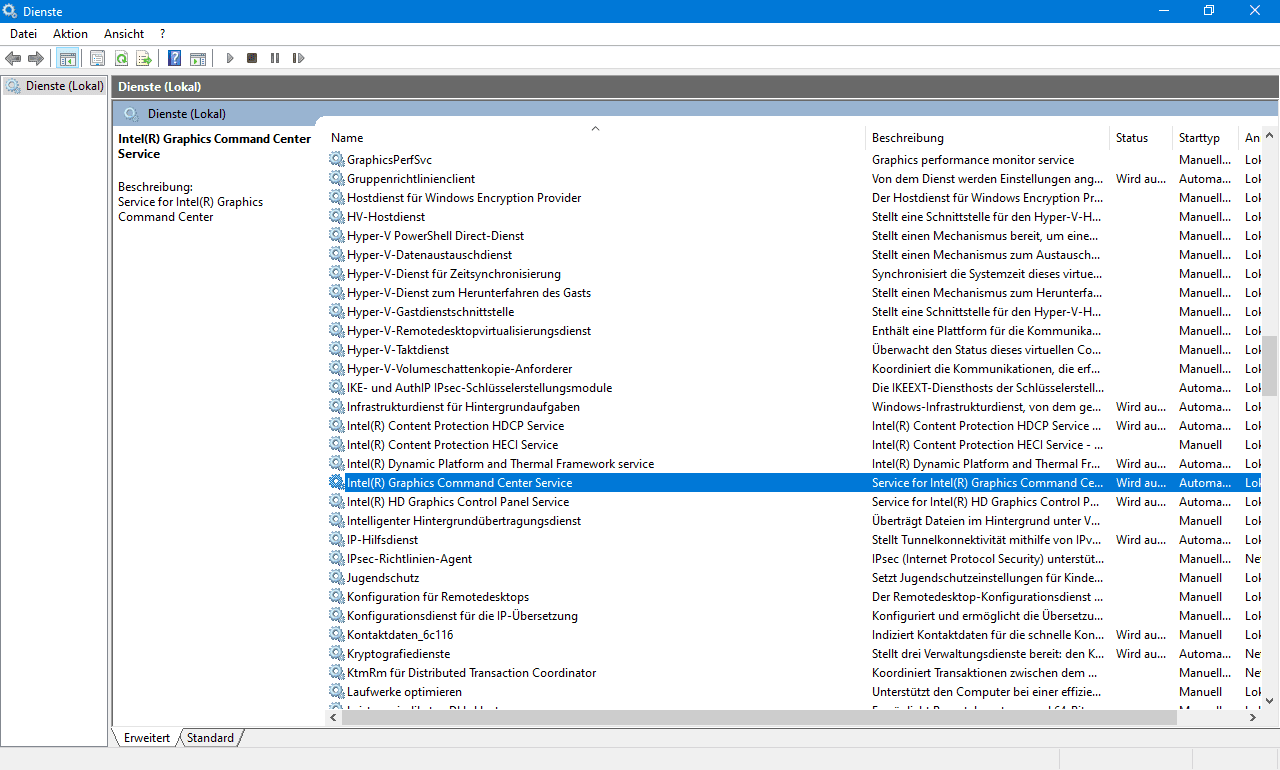Select the Intel(R) Graphics Command Center Service row
1280x770 pixels.
click(x=795, y=483)
